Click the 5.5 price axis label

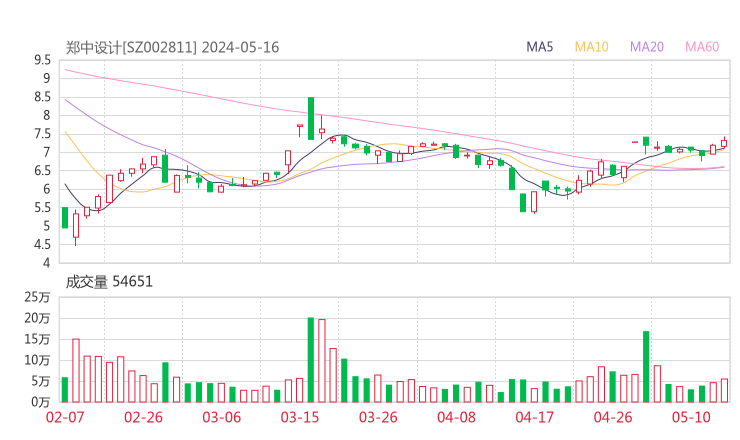[x=42, y=208]
